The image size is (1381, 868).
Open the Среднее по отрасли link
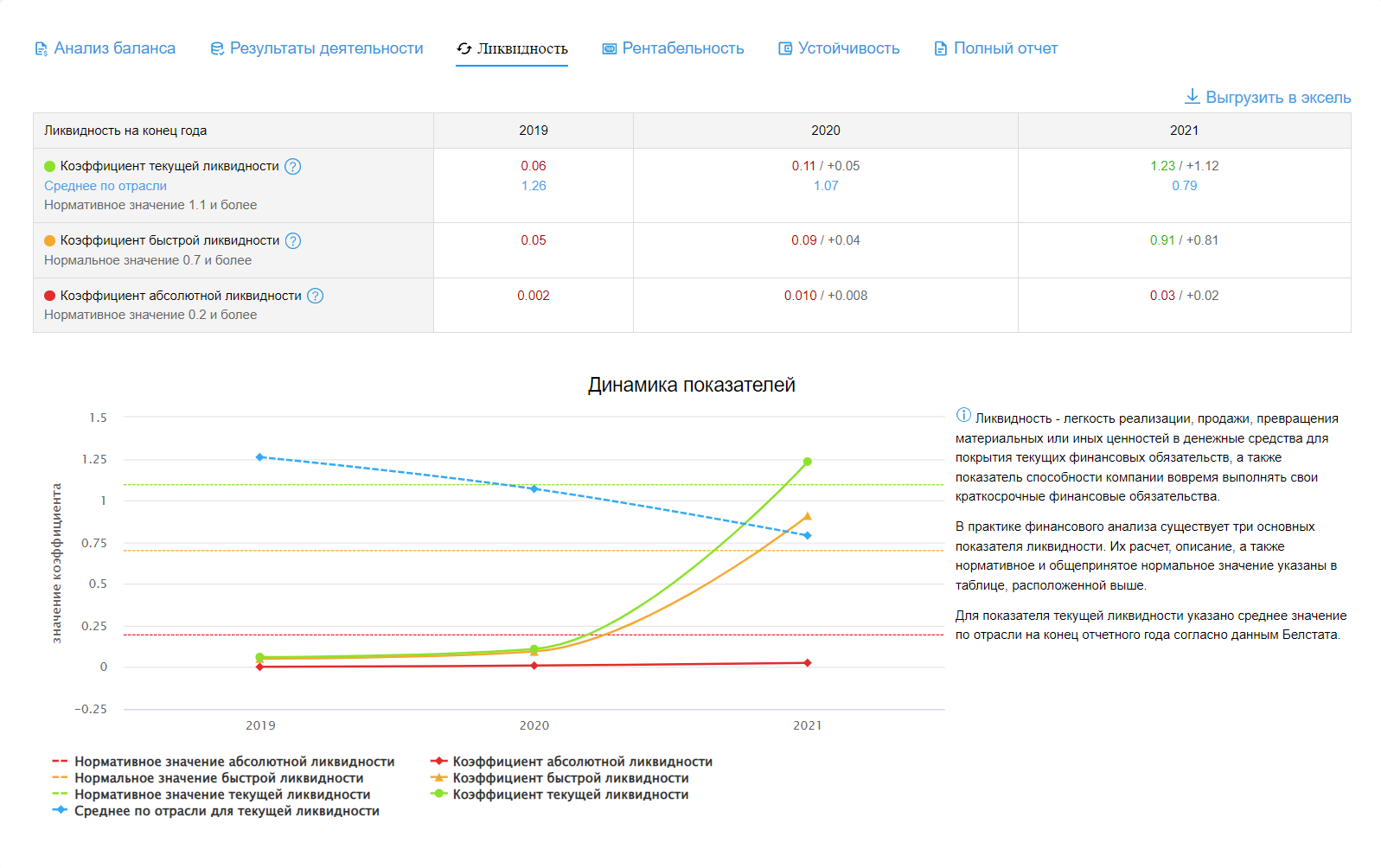point(105,186)
